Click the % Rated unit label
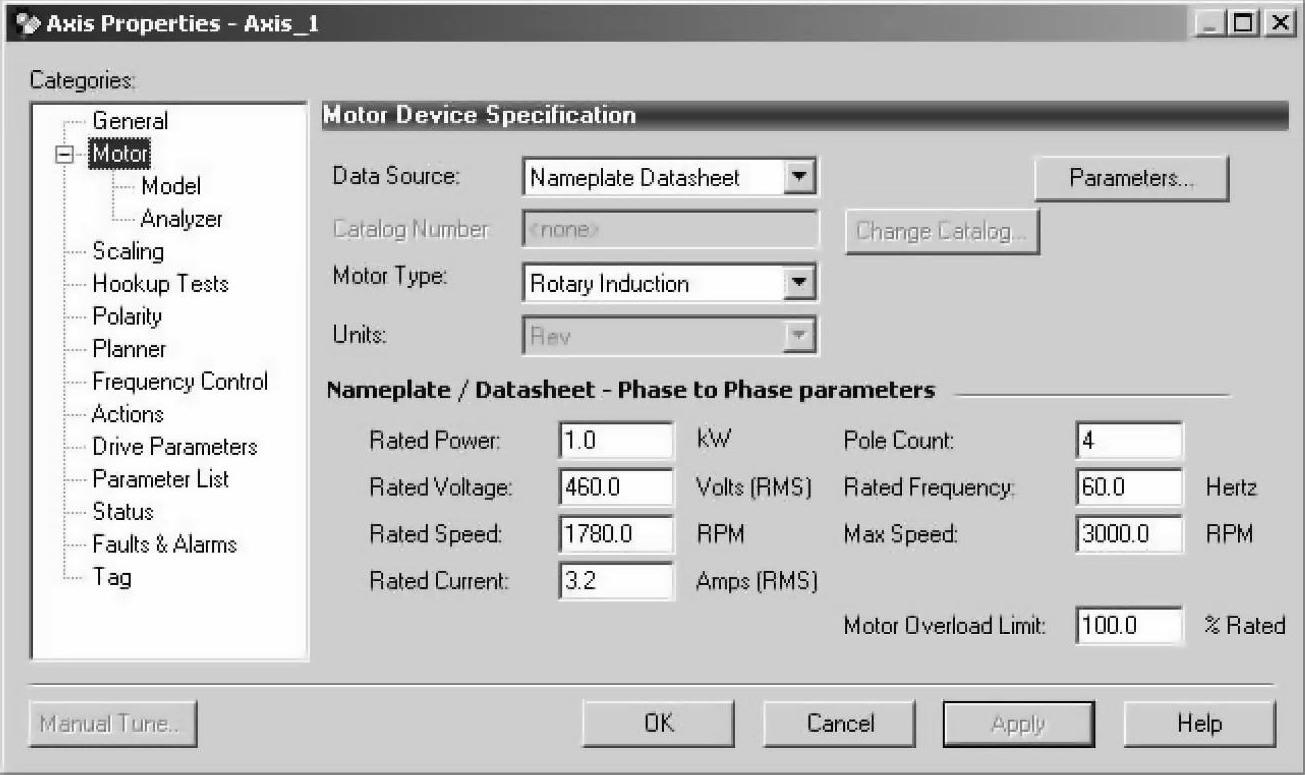Screen dimensions: 1305x775 pyautogui.click(x=1245, y=626)
